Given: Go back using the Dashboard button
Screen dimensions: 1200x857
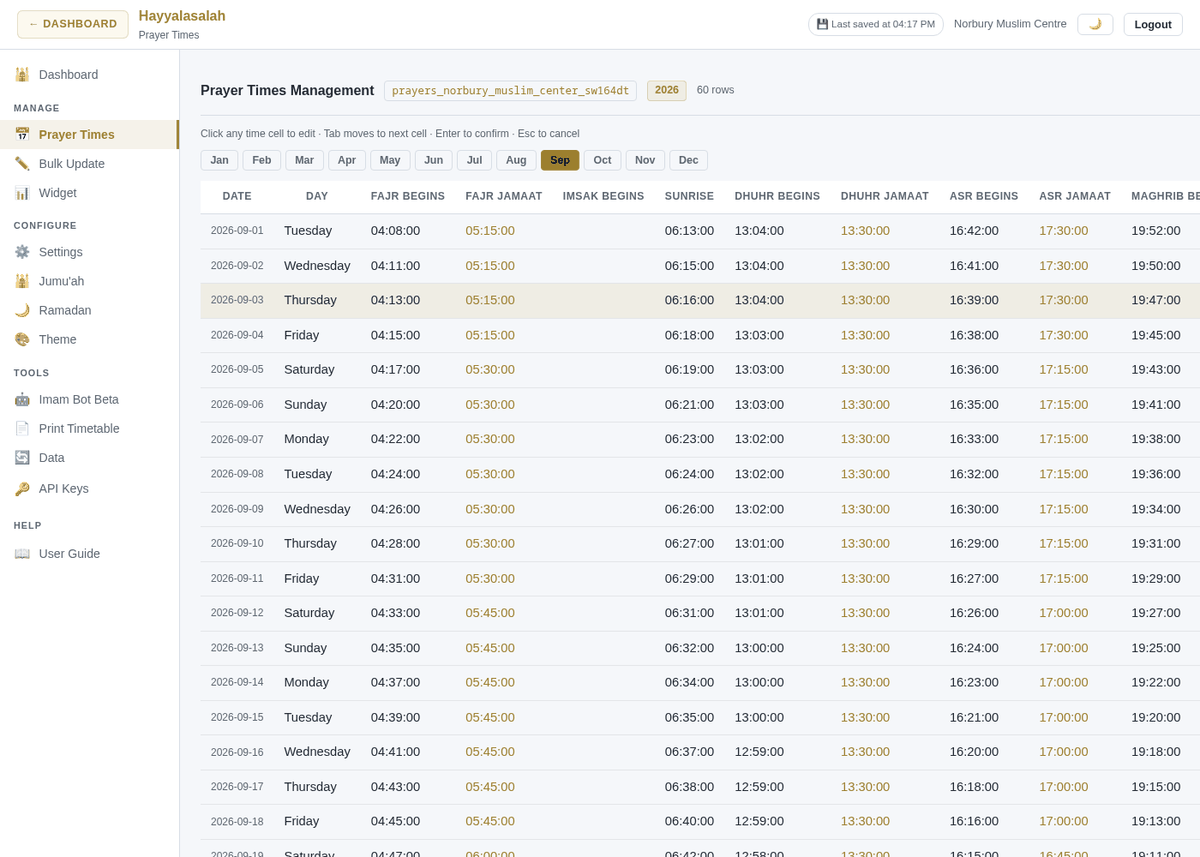Looking at the screenshot, I should coord(73,24).
